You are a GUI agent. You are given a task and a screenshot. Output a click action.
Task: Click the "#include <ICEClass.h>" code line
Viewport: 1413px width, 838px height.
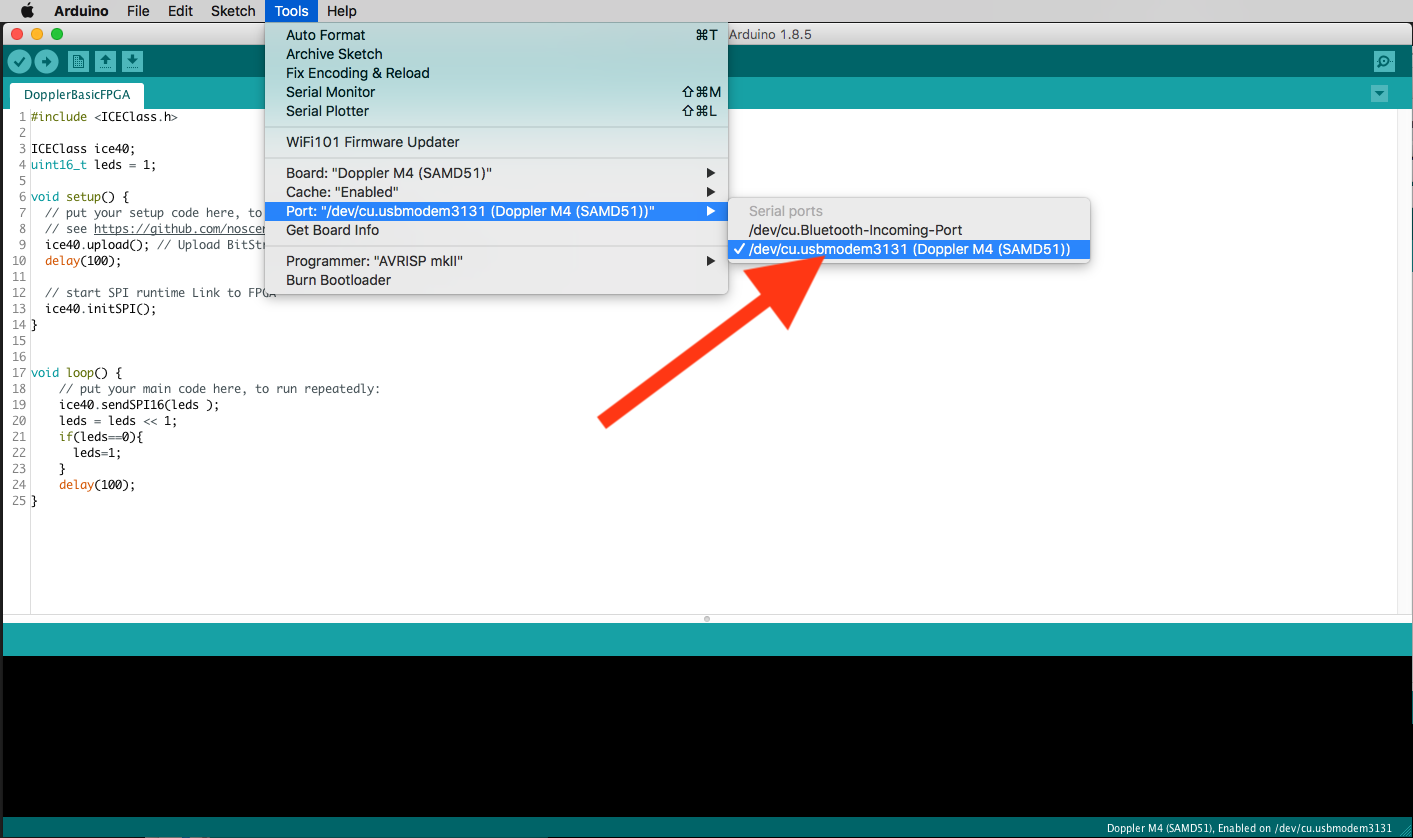(104, 117)
